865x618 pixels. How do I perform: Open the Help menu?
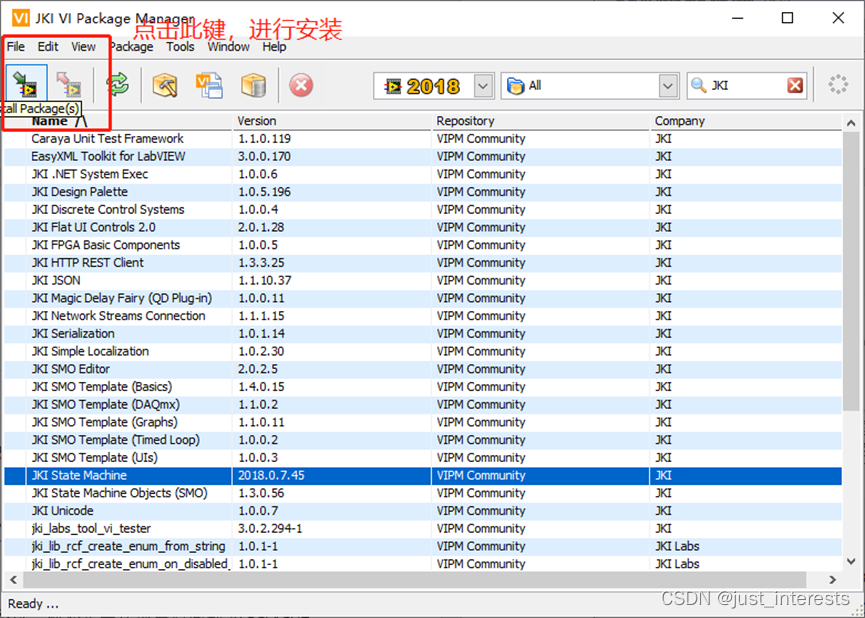(274, 47)
